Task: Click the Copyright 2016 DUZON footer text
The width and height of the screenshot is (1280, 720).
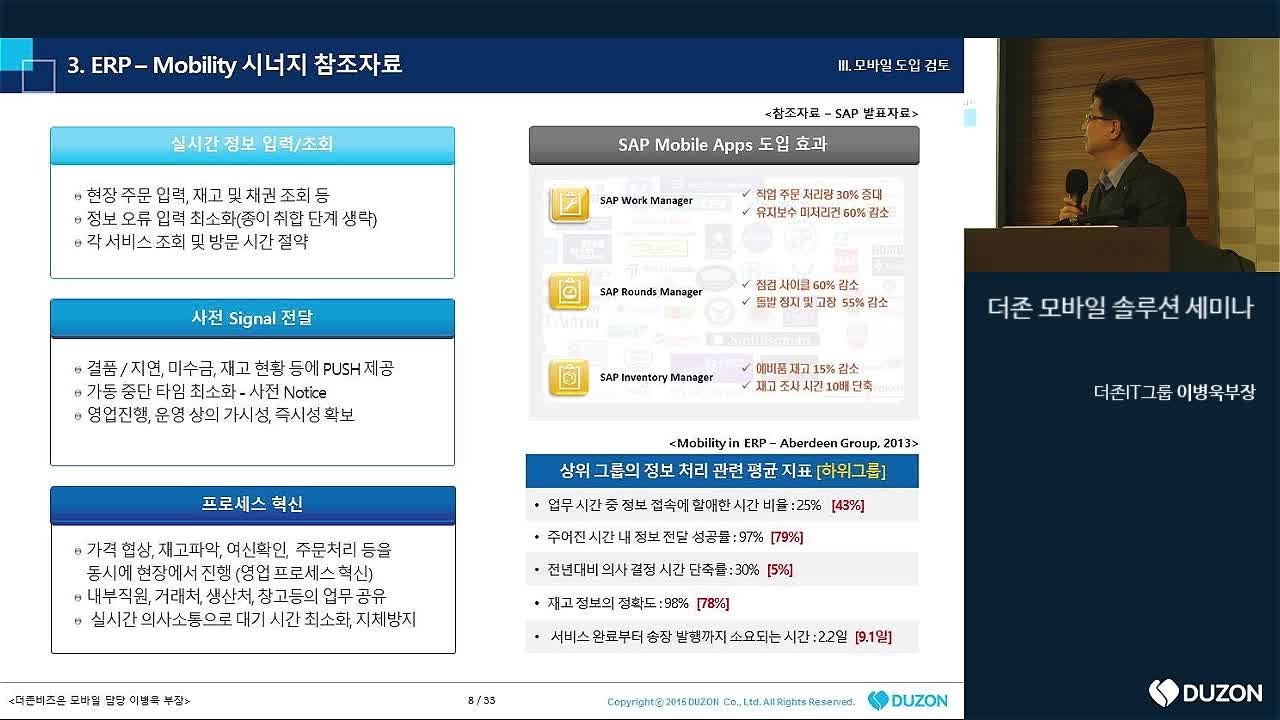Action: click(x=731, y=702)
